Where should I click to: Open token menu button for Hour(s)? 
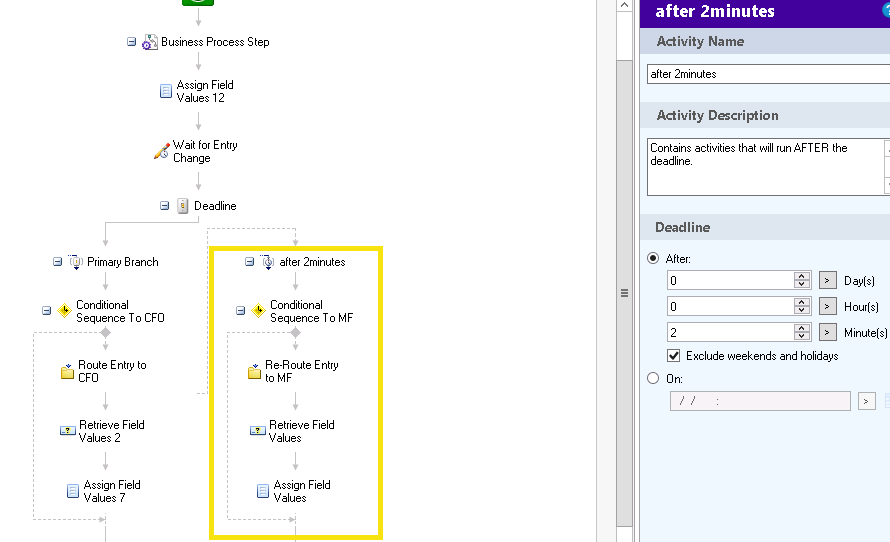828,306
